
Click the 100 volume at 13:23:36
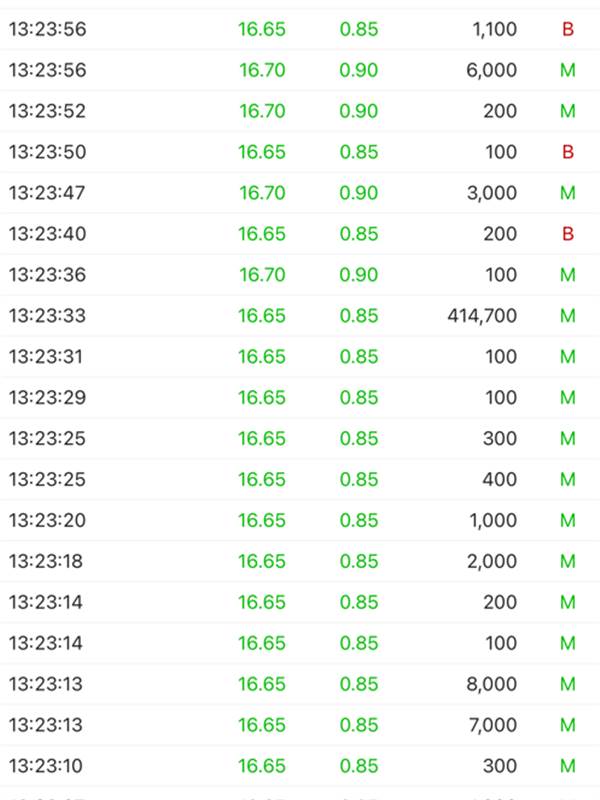click(x=501, y=275)
